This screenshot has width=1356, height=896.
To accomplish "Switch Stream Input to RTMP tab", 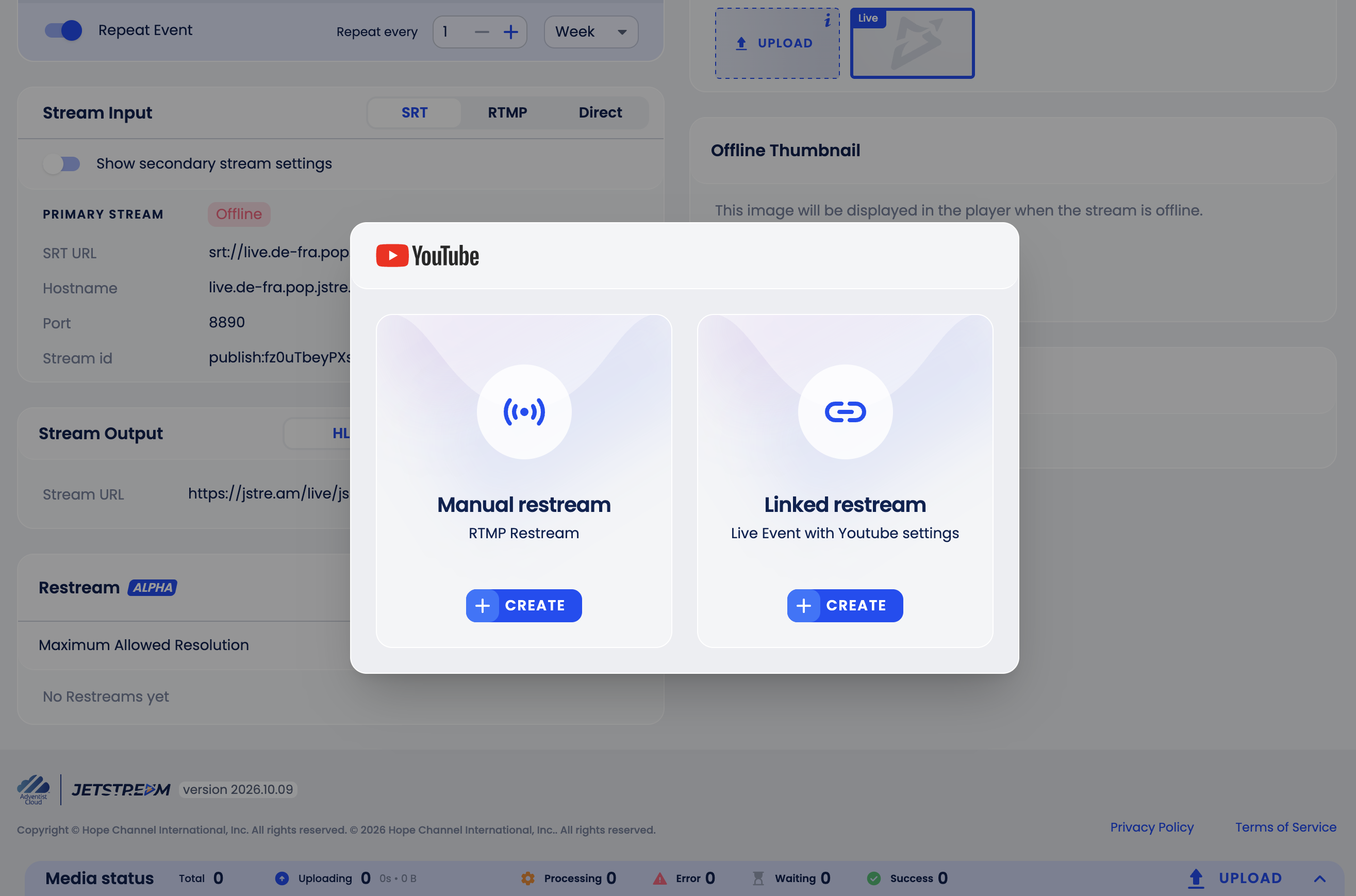I will (x=507, y=112).
